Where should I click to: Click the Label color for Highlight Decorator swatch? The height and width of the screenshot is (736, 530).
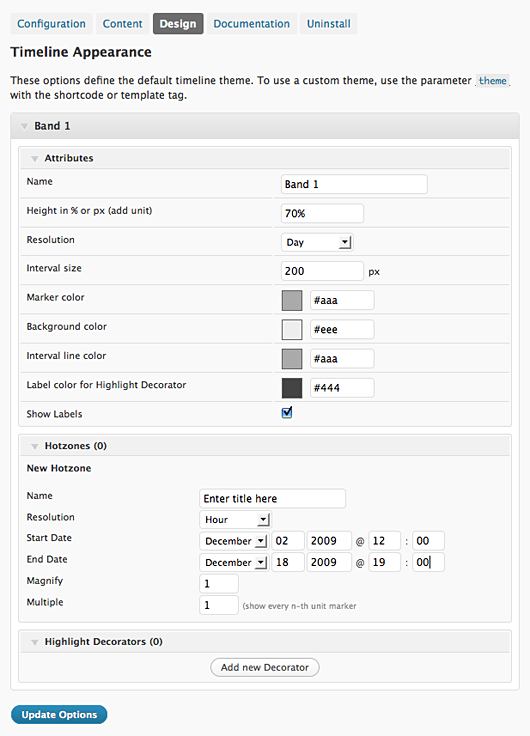pos(292,388)
